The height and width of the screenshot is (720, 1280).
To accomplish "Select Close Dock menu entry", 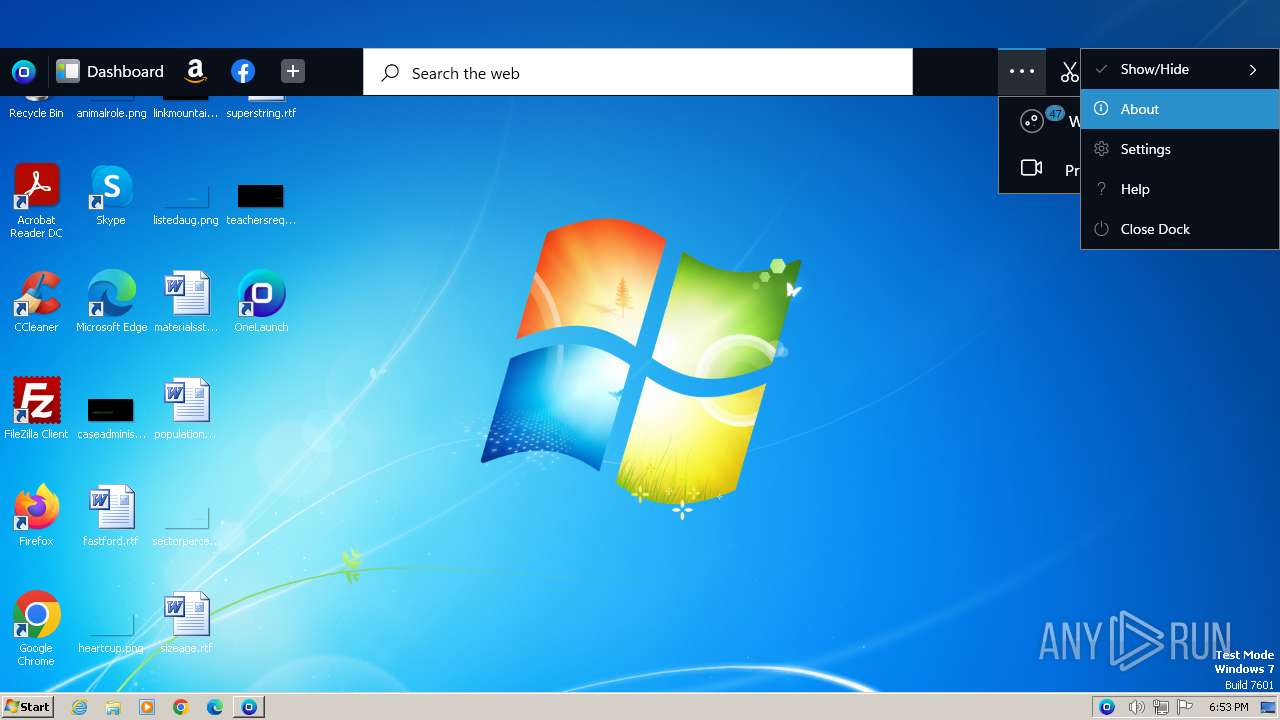I will click(1180, 229).
